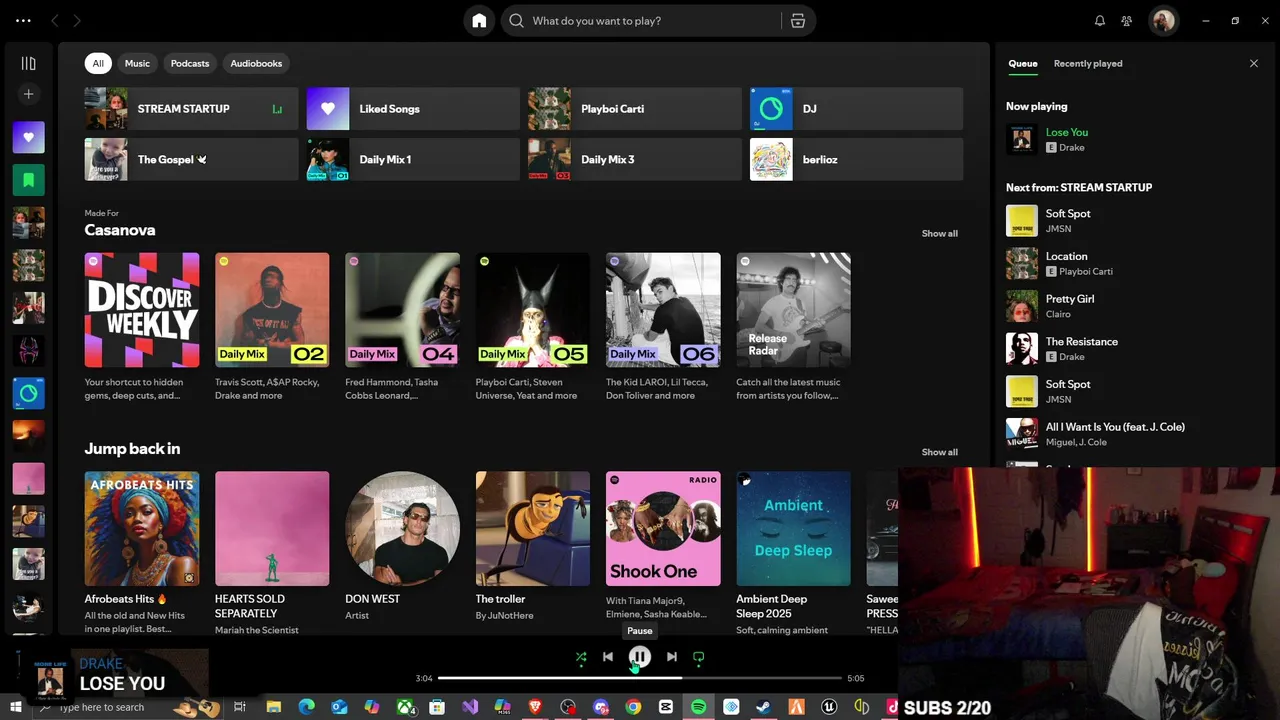Open Steam from taskbar
The height and width of the screenshot is (720, 1280).
pos(763,707)
